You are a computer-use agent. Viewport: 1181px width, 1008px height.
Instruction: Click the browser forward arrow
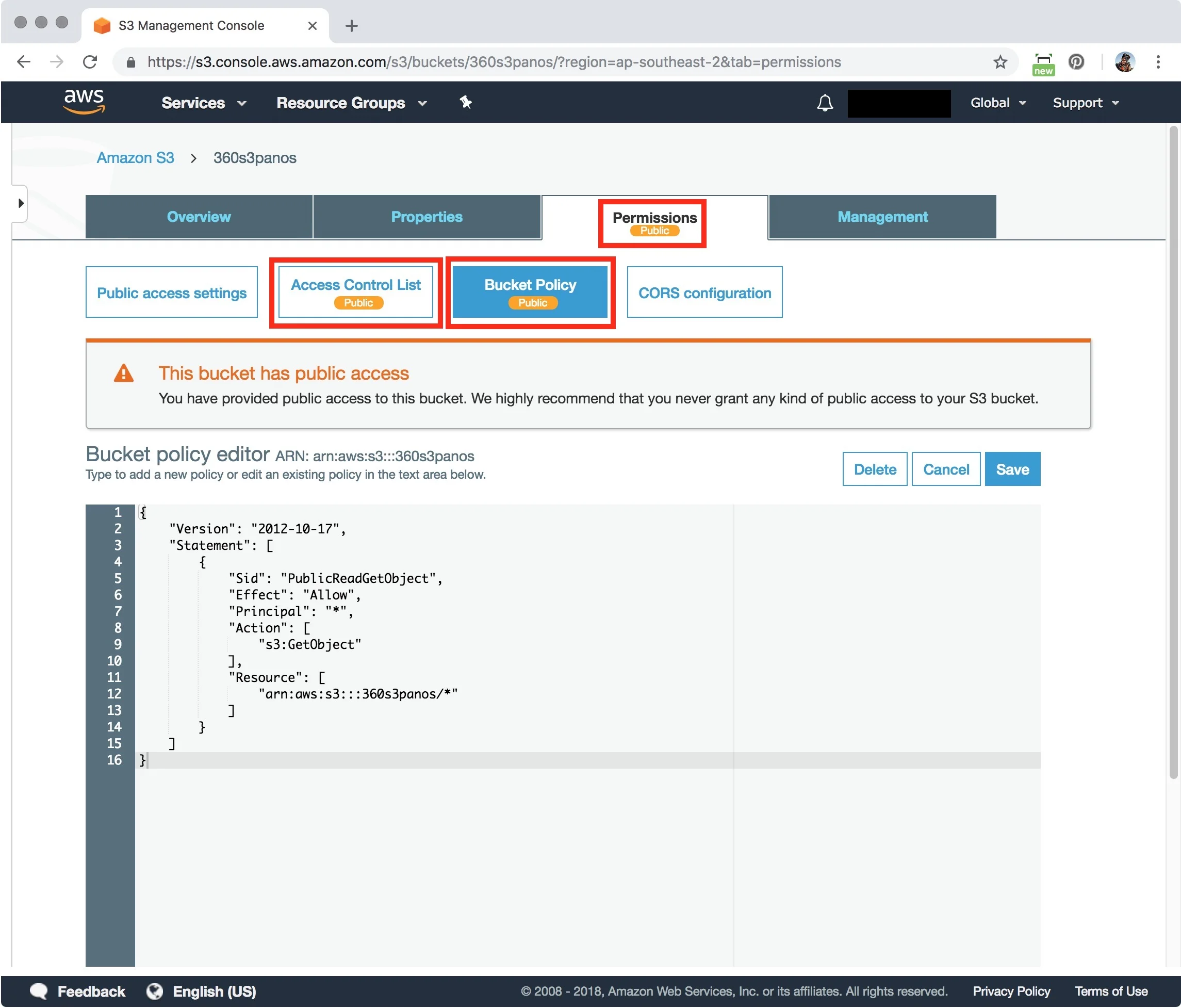[56, 61]
